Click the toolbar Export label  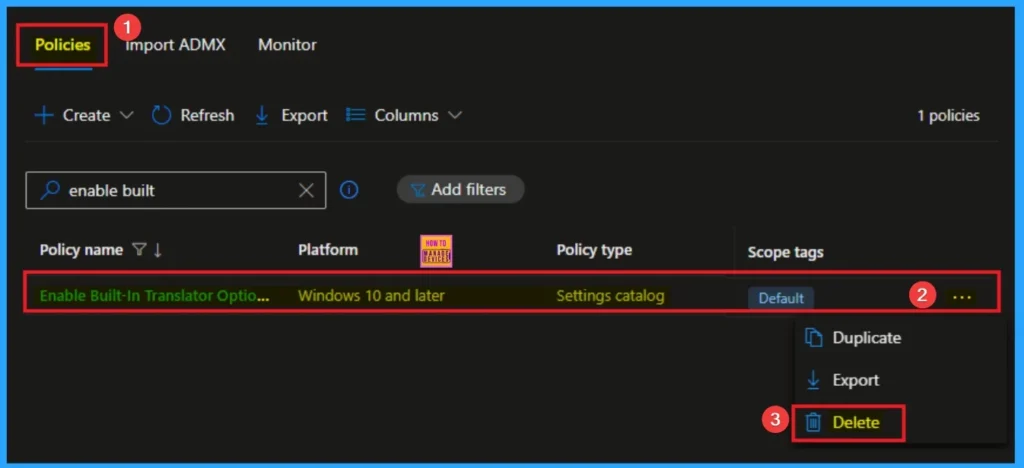304,116
